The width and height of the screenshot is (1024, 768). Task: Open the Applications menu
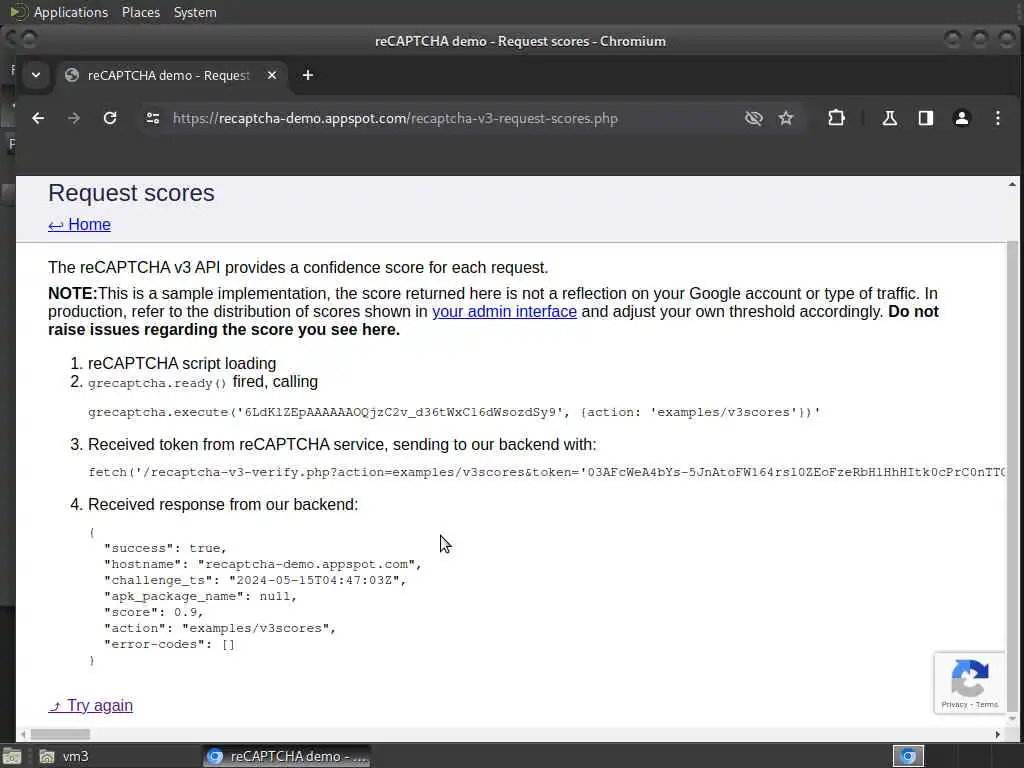[x=71, y=12]
